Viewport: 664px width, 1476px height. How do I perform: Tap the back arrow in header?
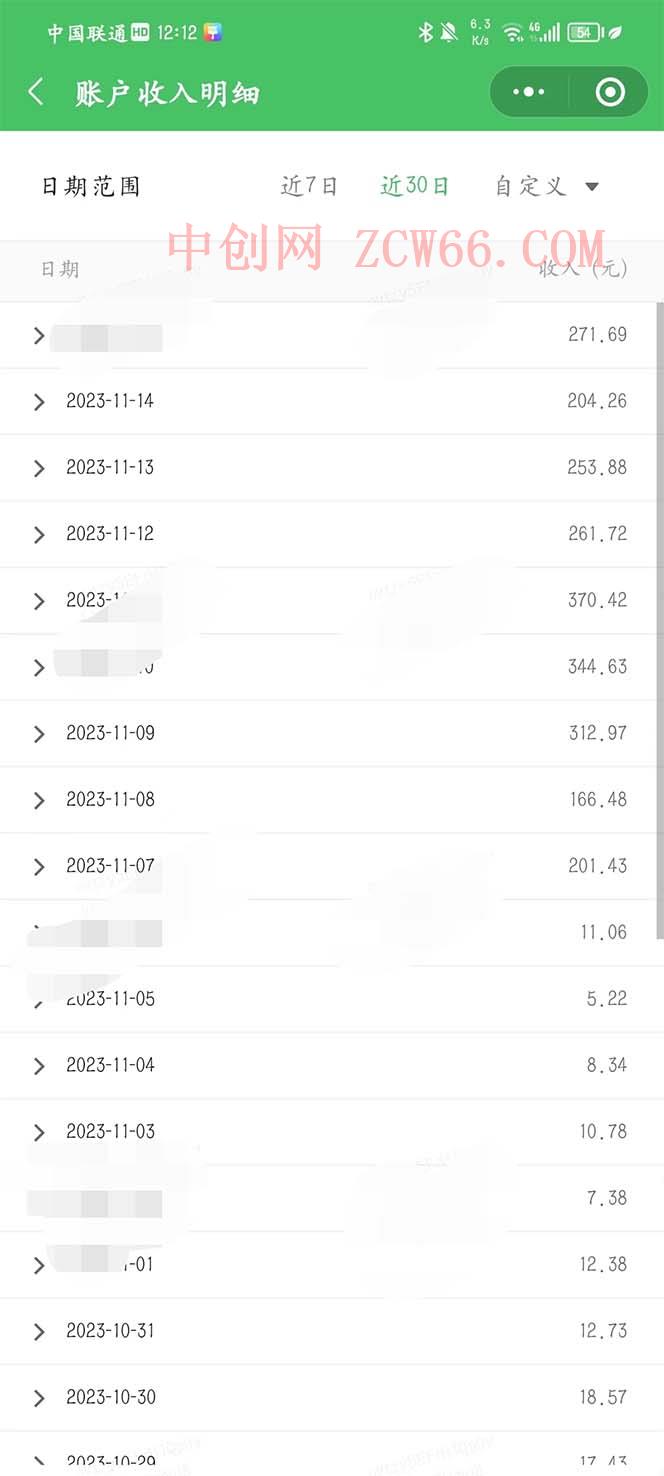point(36,93)
